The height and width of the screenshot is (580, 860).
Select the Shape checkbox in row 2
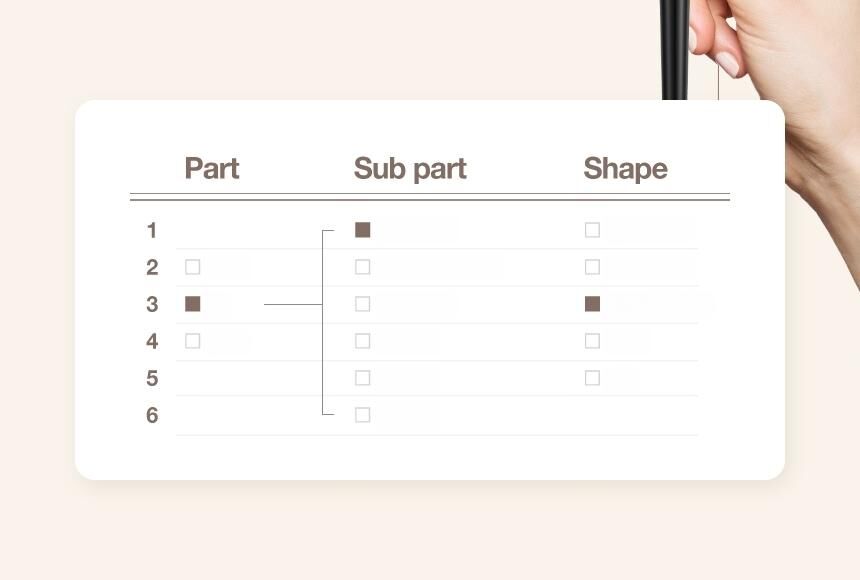593,267
